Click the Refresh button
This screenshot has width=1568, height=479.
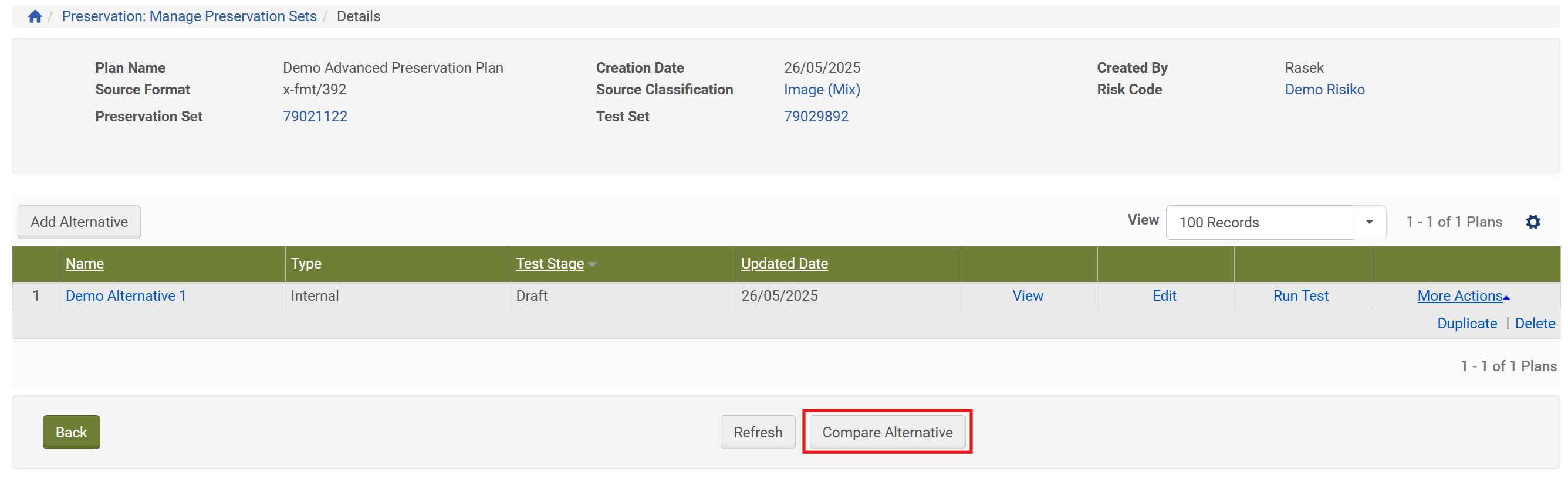click(x=757, y=432)
